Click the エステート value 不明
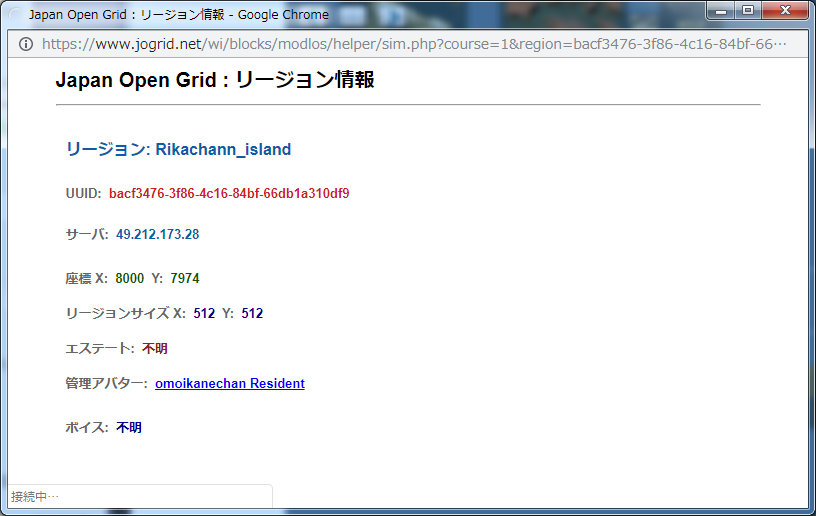Screen dimensions: 816x516 pos(155,349)
